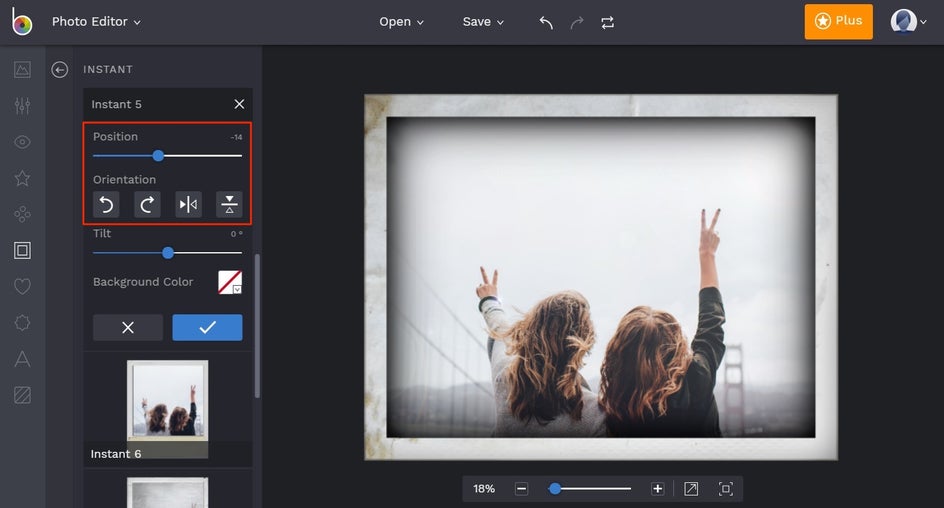Rotate frame counterclockwise
The image size is (944, 508).
click(107, 205)
